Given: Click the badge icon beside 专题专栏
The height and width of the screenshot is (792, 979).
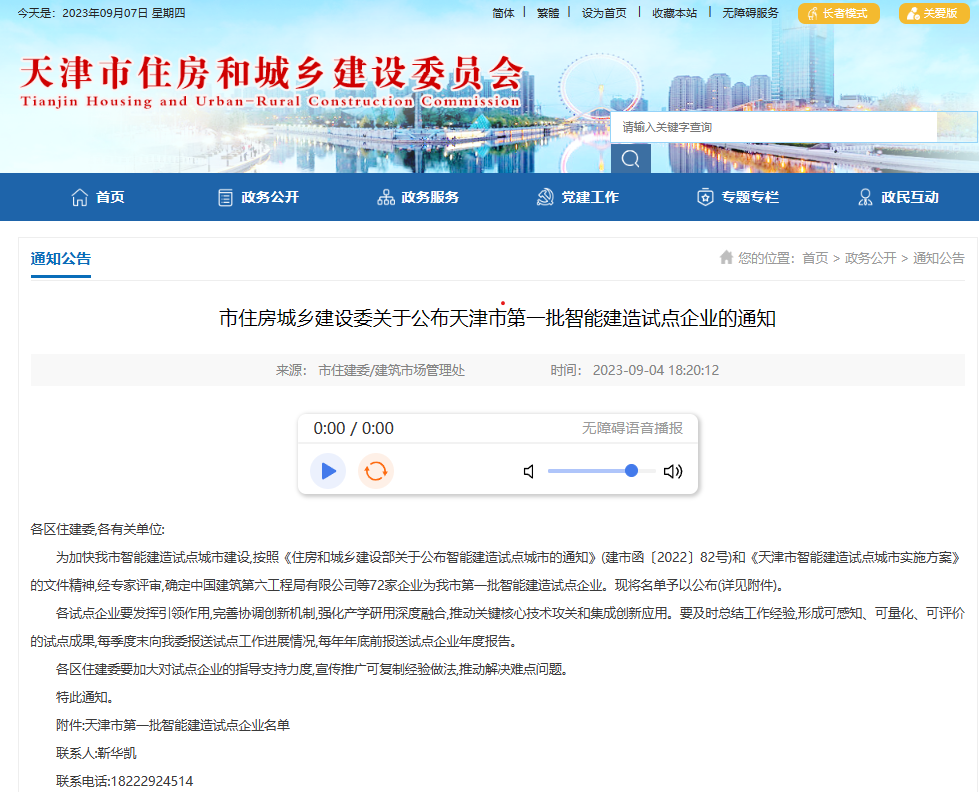Looking at the screenshot, I should coord(704,196).
